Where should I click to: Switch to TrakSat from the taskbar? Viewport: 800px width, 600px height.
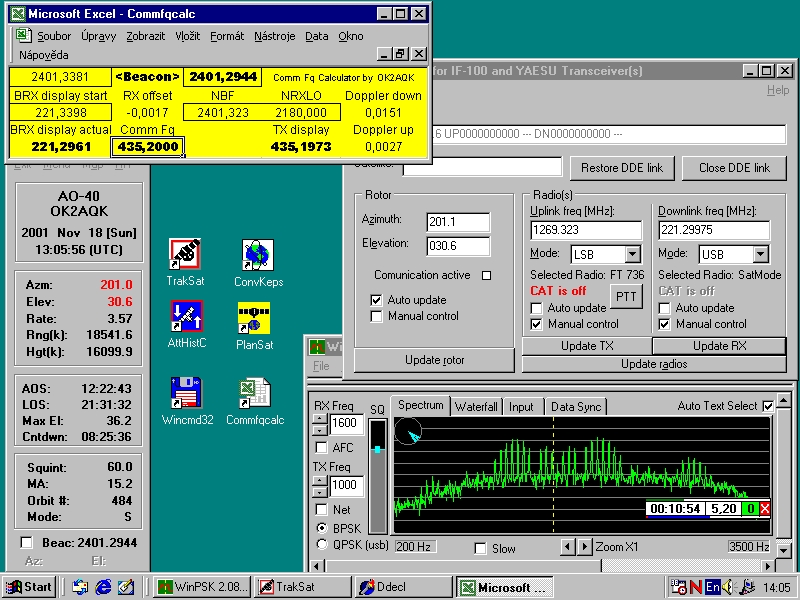pyautogui.click(x=303, y=587)
